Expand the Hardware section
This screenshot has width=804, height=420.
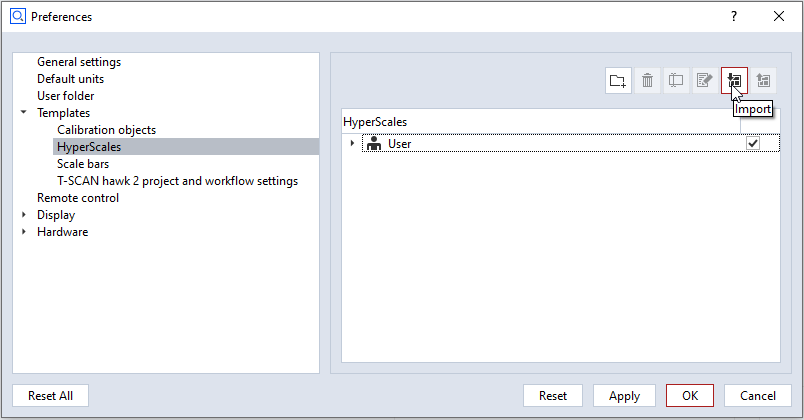(24, 232)
